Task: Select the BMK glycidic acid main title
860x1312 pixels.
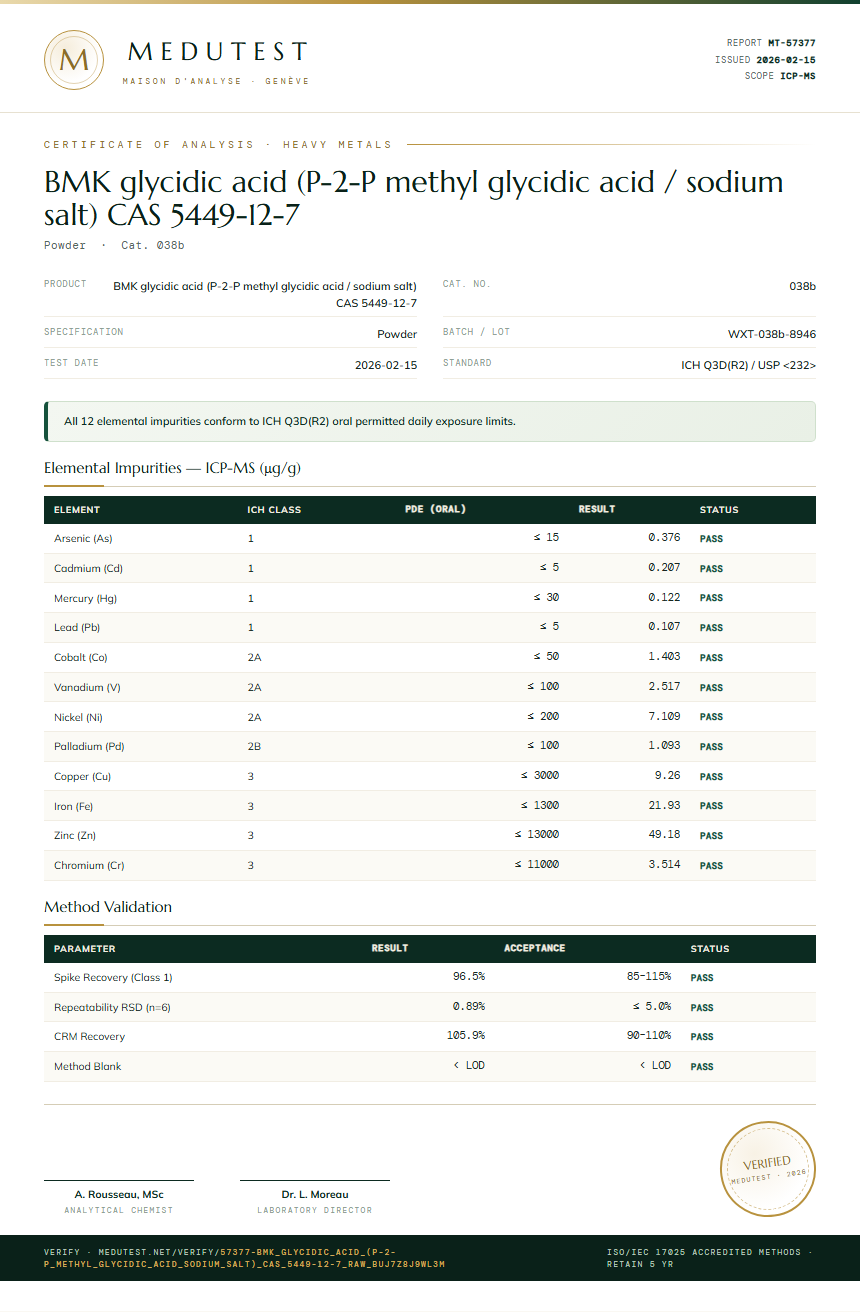Action: click(413, 198)
